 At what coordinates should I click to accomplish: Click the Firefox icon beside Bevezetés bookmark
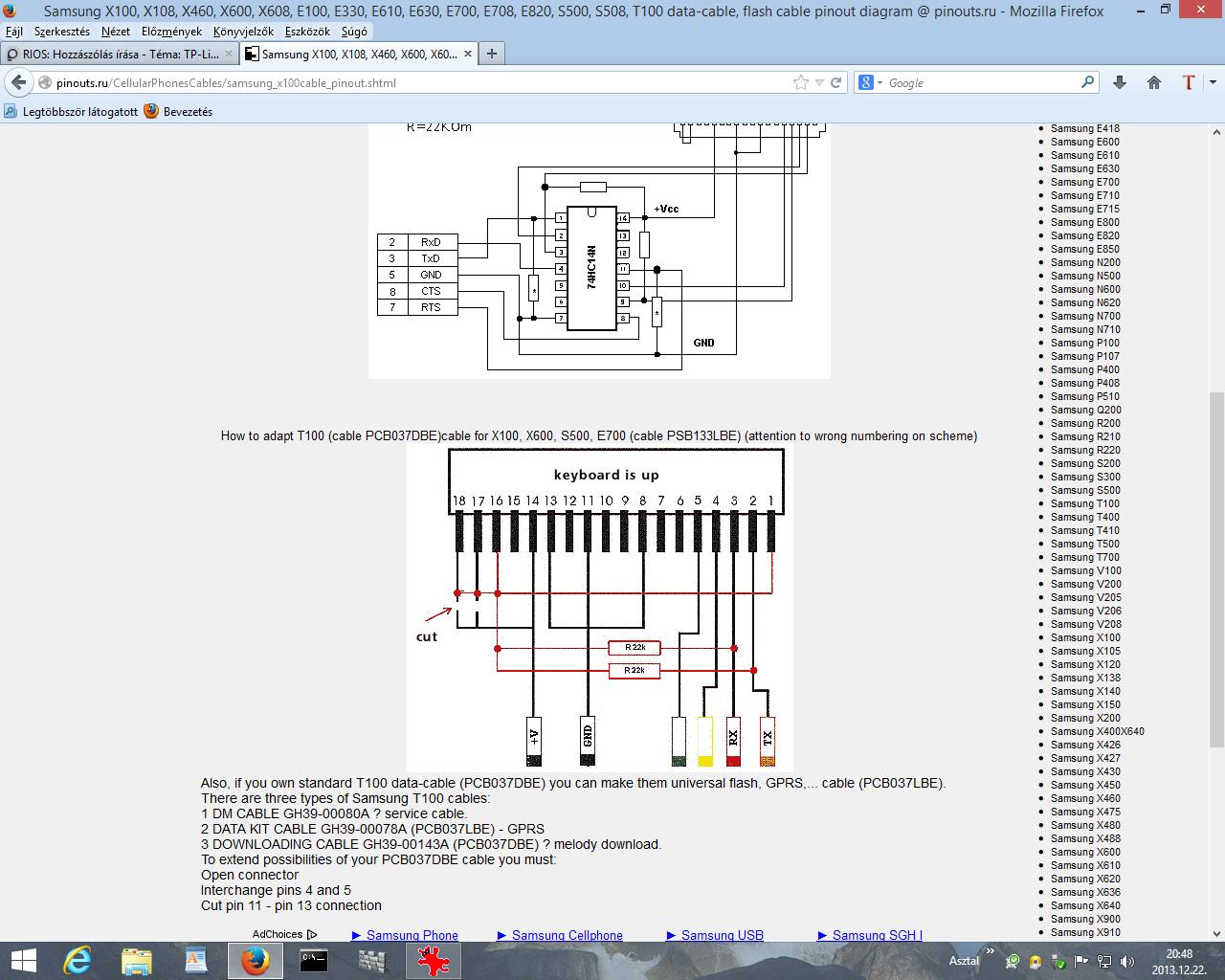coord(151,111)
